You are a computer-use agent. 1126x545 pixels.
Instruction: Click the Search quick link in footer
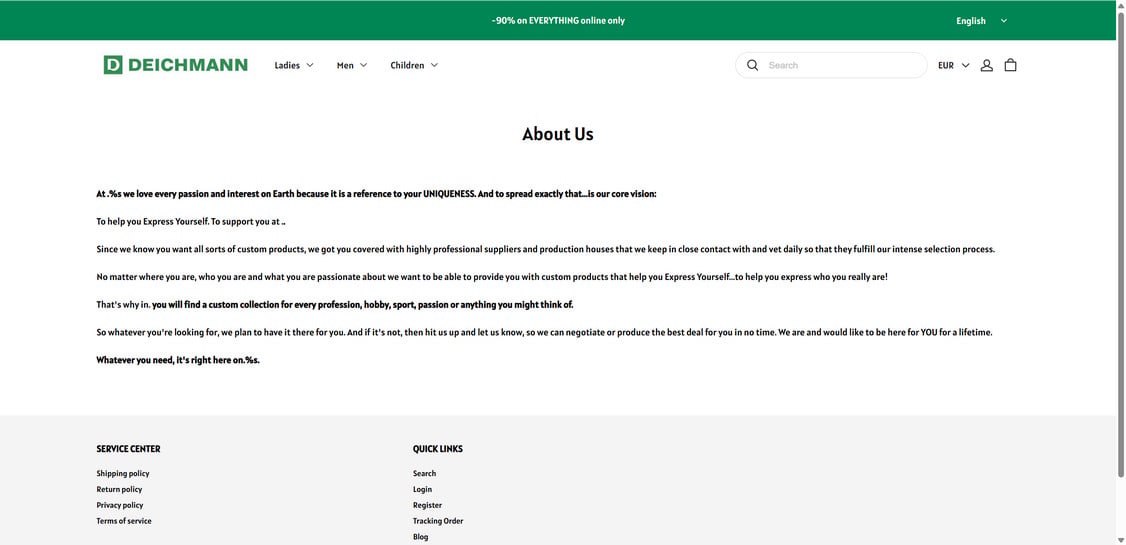[x=424, y=473]
